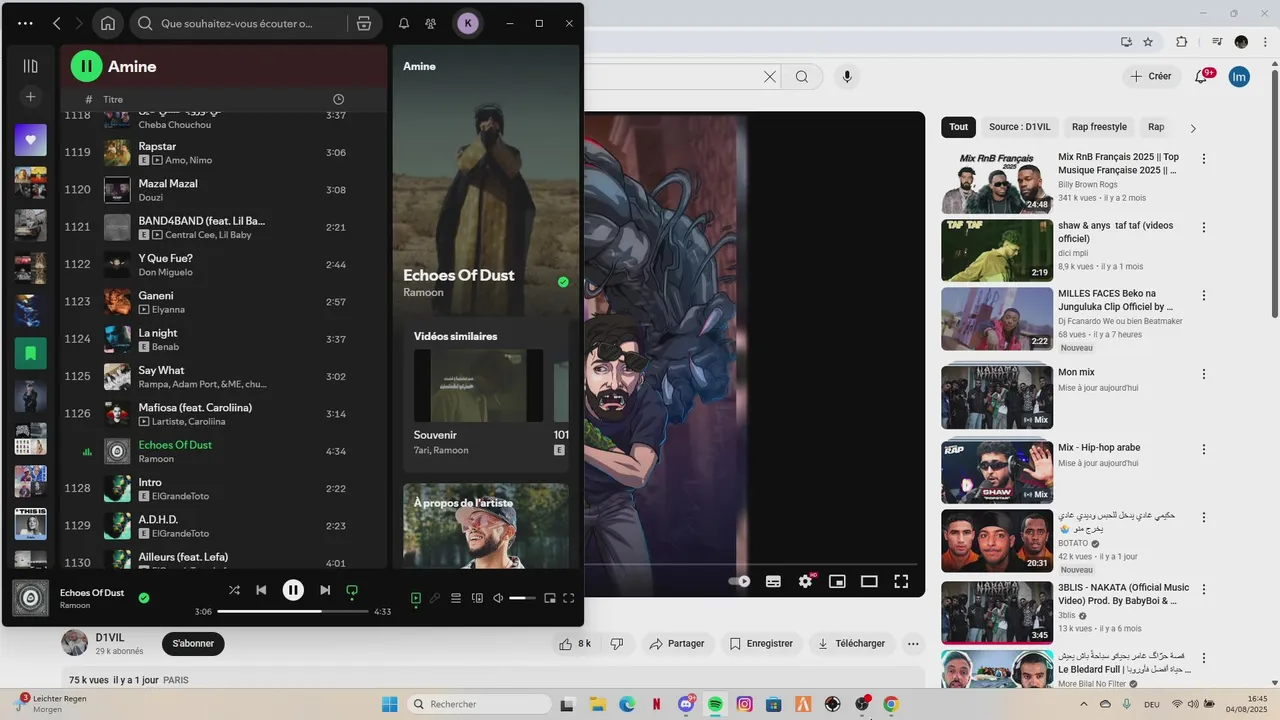Viewport: 1280px width, 720px height.
Task: Open Spotify profile avatar K
Action: (x=468, y=23)
